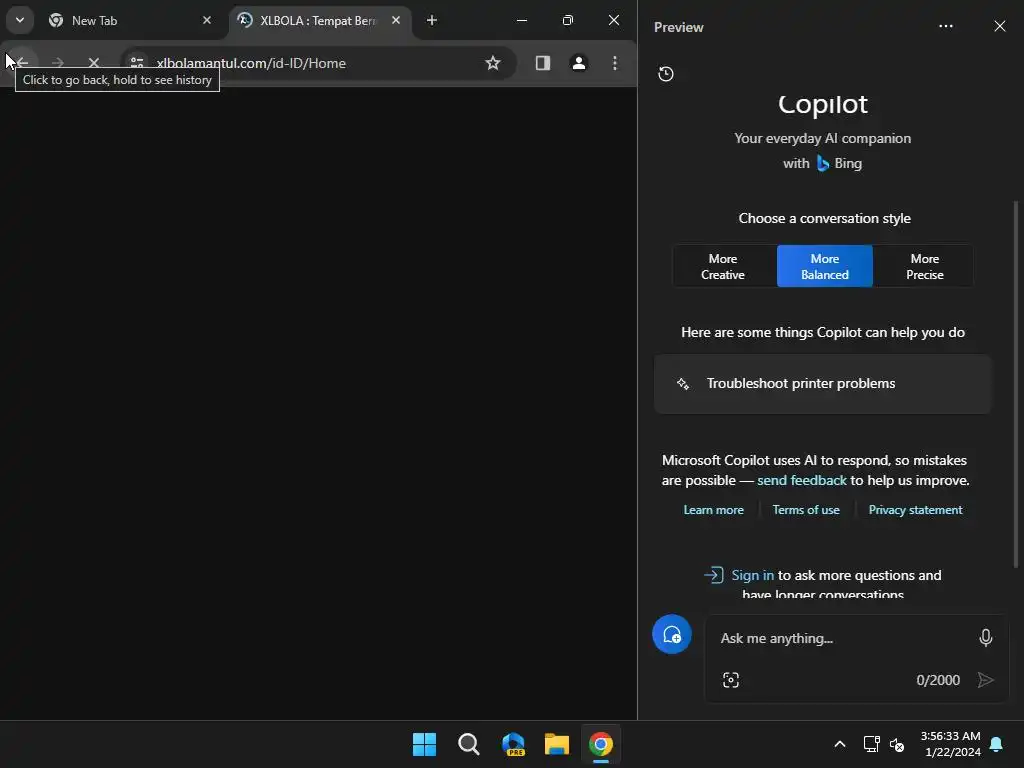Viewport: 1024px width, 768px height.
Task: Close the XLBOLA tab
Action: tap(396, 20)
